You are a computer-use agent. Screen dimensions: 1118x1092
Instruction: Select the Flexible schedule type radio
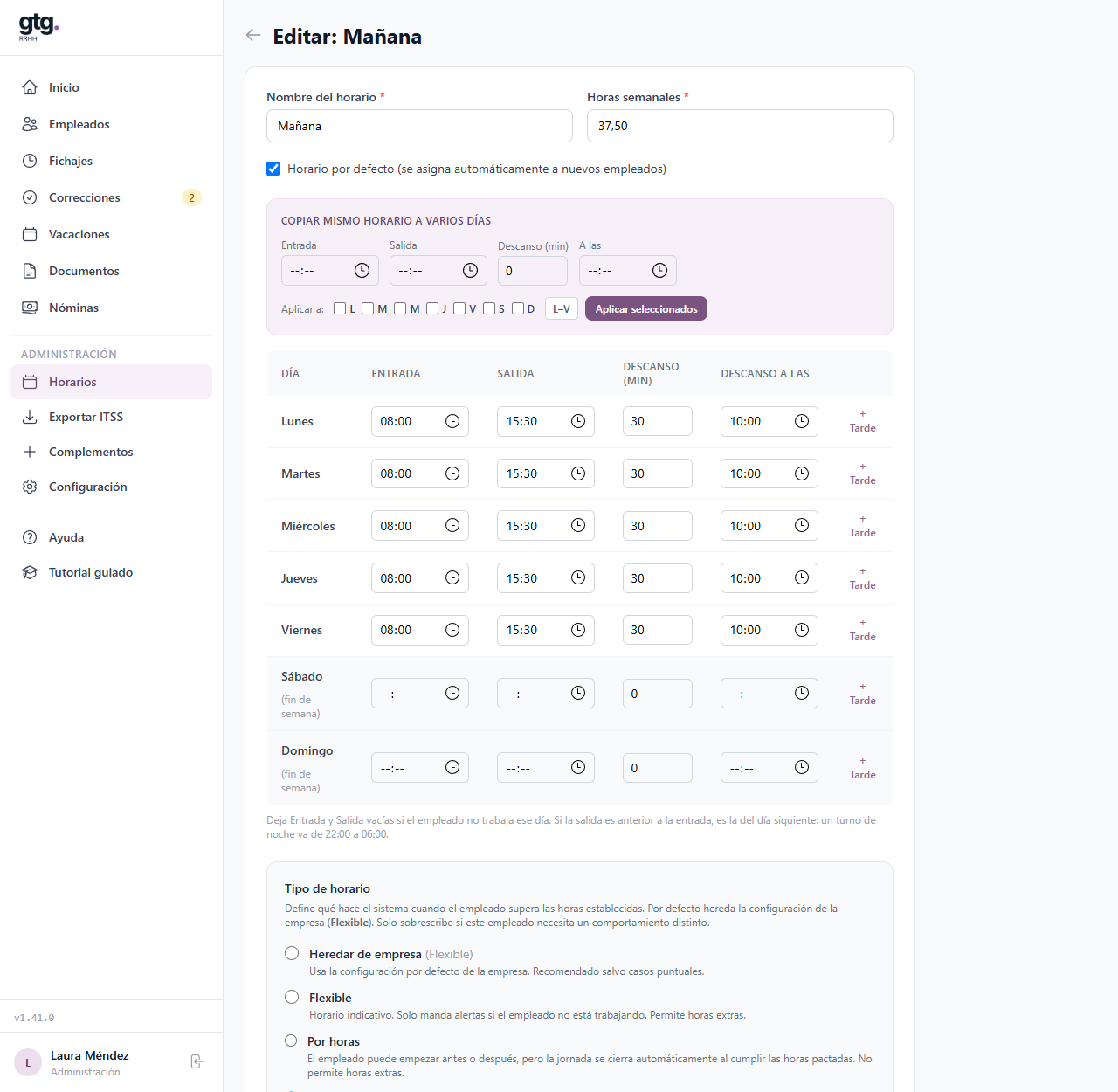click(x=292, y=997)
